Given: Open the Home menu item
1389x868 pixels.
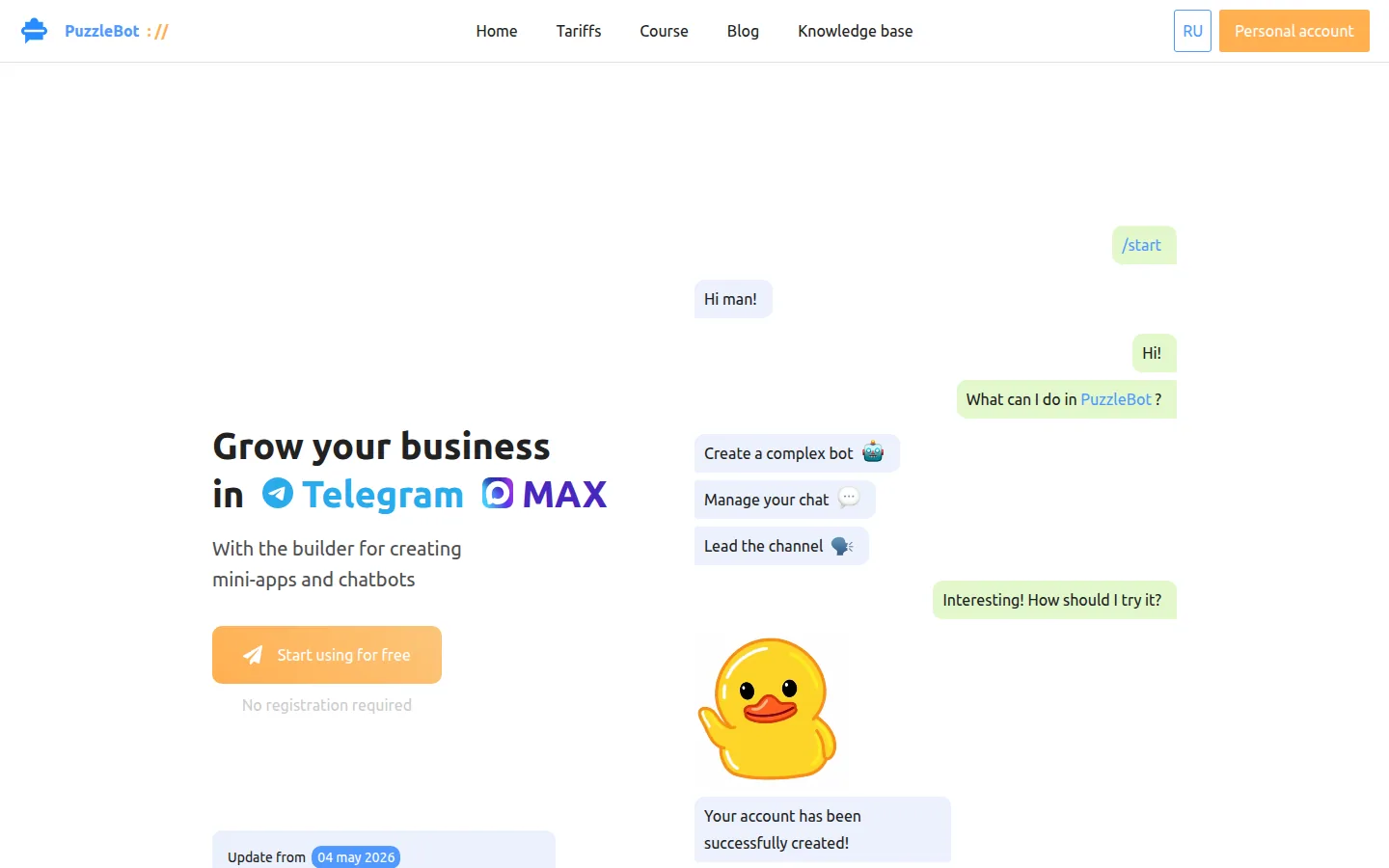Looking at the screenshot, I should click(x=497, y=31).
